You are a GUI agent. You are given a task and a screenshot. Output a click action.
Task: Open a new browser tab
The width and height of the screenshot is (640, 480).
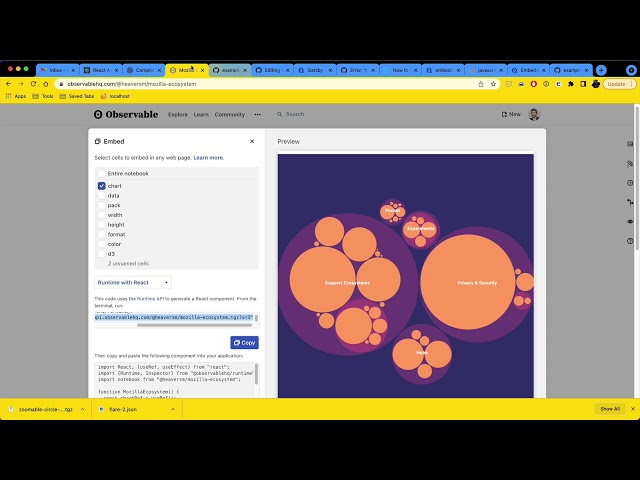601,70
